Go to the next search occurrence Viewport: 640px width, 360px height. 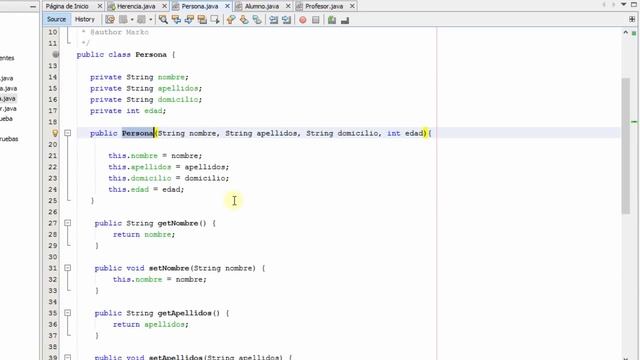tap(189, 20)
